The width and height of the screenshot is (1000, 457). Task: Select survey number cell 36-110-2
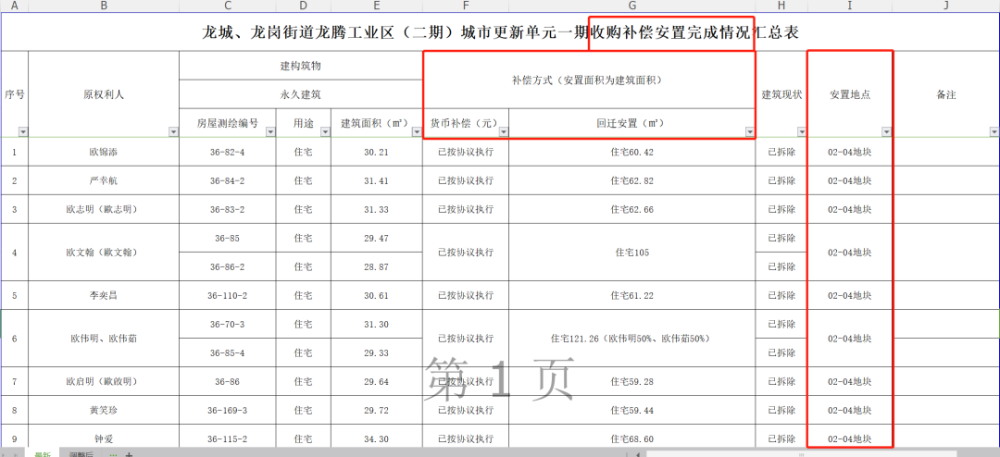pos(228,296)
